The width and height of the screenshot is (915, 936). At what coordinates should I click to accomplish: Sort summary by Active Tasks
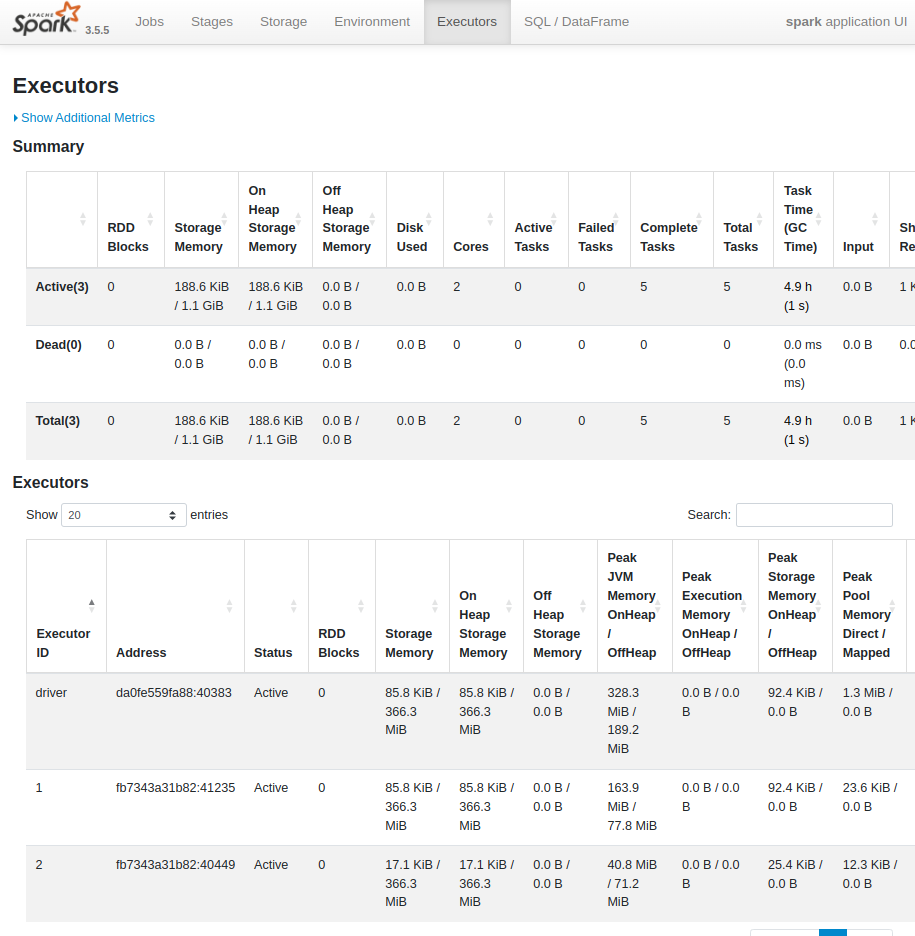coord(537,219)
